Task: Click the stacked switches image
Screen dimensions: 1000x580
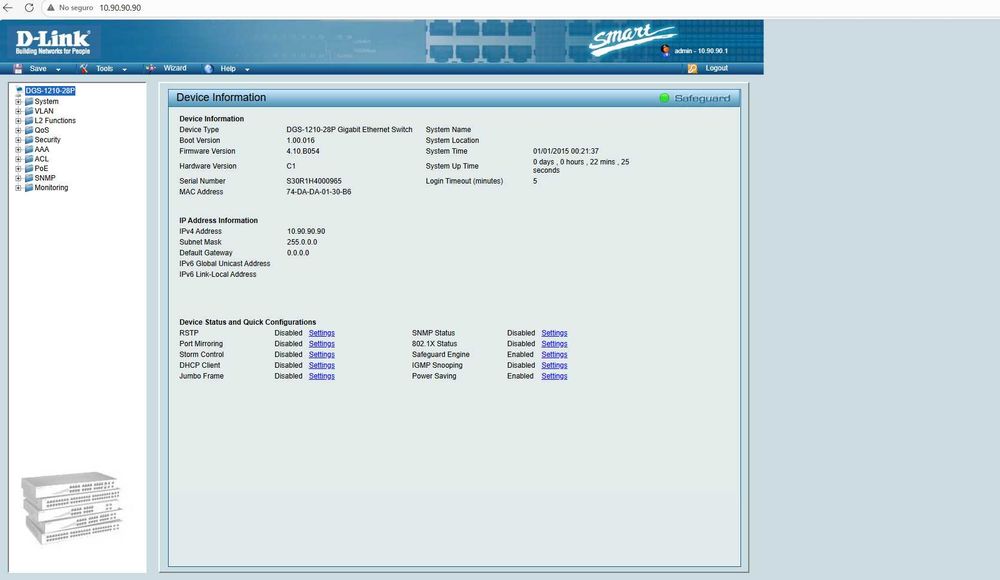Action: tap(71, 509)
